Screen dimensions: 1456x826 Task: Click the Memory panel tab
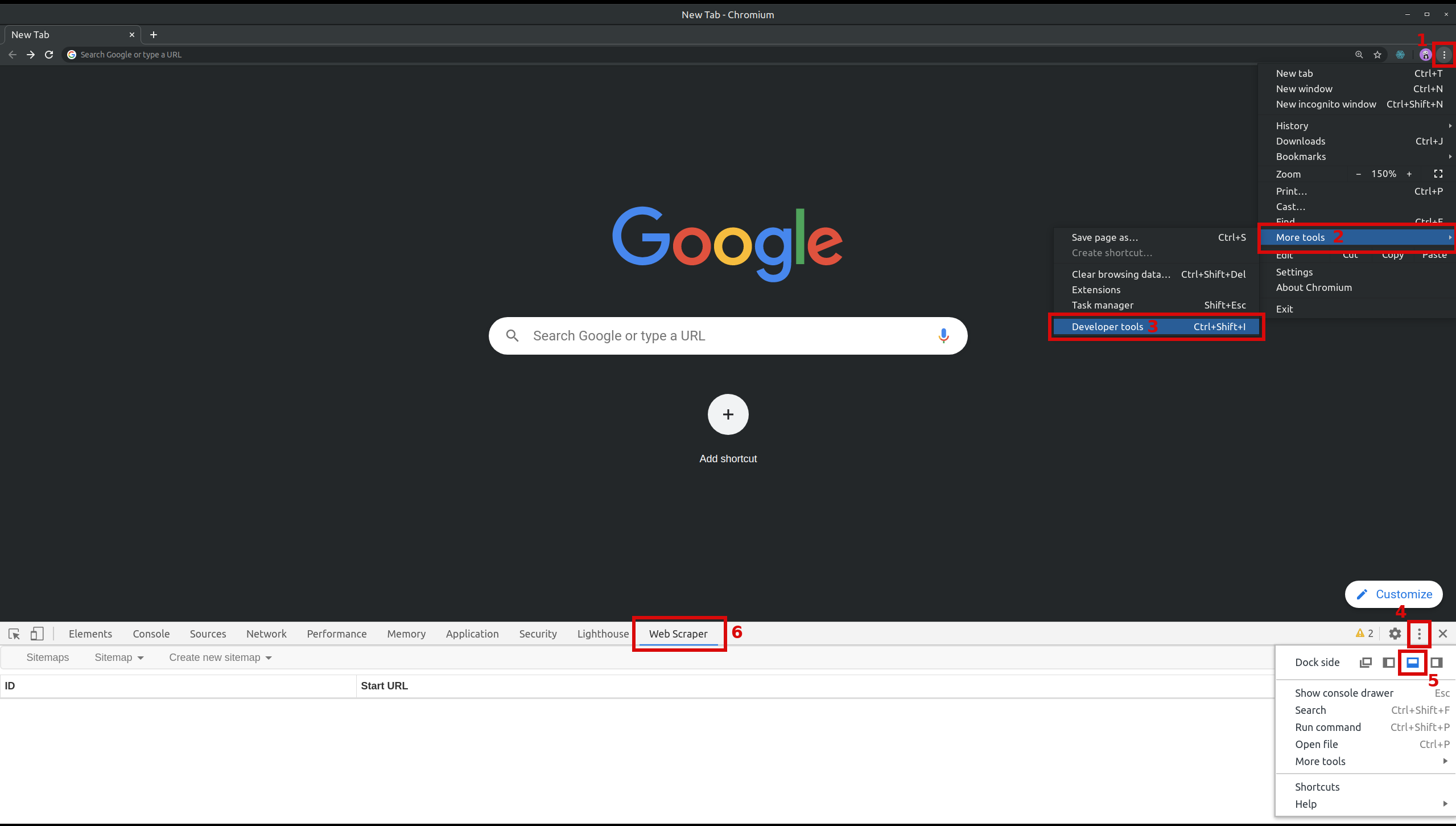[x=406, y=633]
